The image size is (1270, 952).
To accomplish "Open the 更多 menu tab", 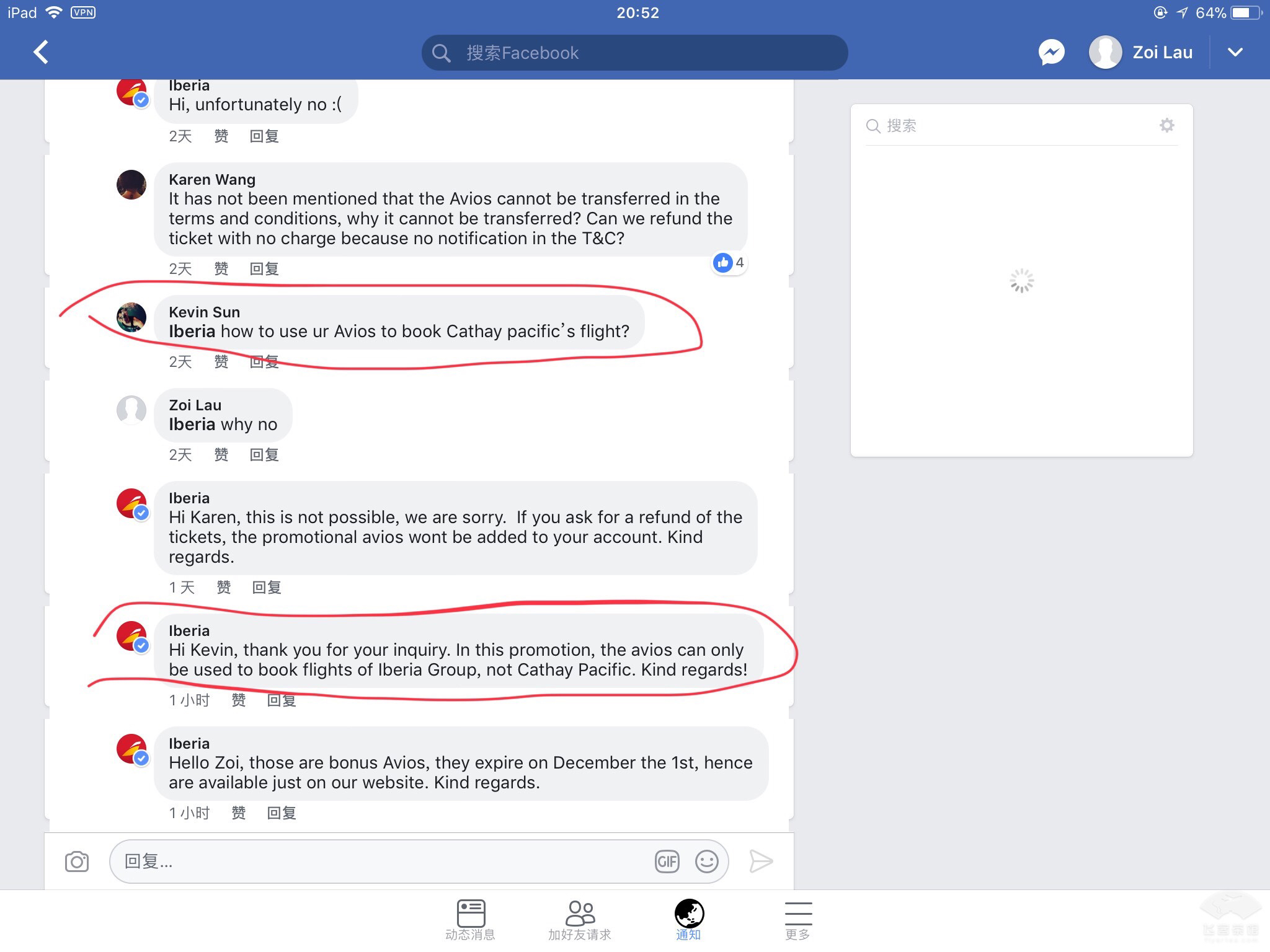I will 798,920.
